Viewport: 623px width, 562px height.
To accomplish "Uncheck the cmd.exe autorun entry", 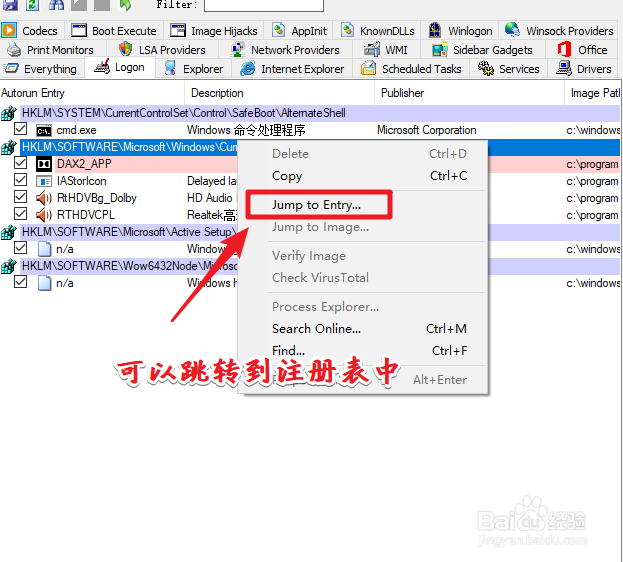I will click(20, 129).
